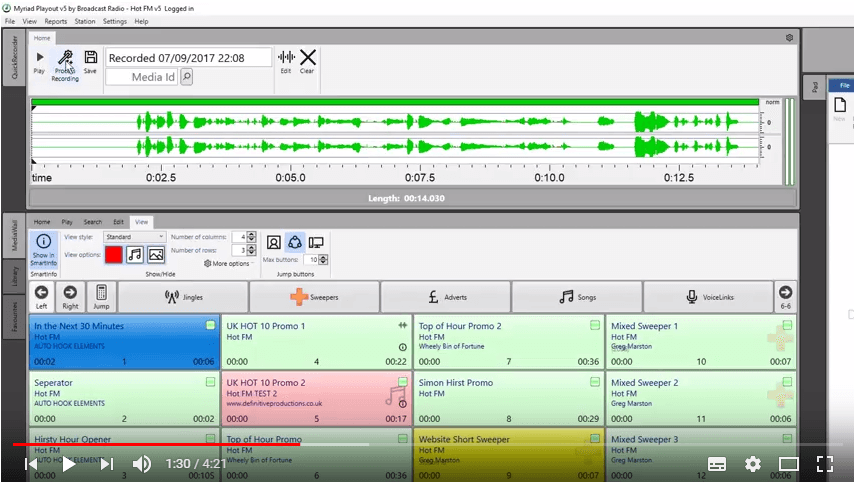Click the Process Recording wand icon
This screenshot has width=854, height=482.
tap(65, 59)
